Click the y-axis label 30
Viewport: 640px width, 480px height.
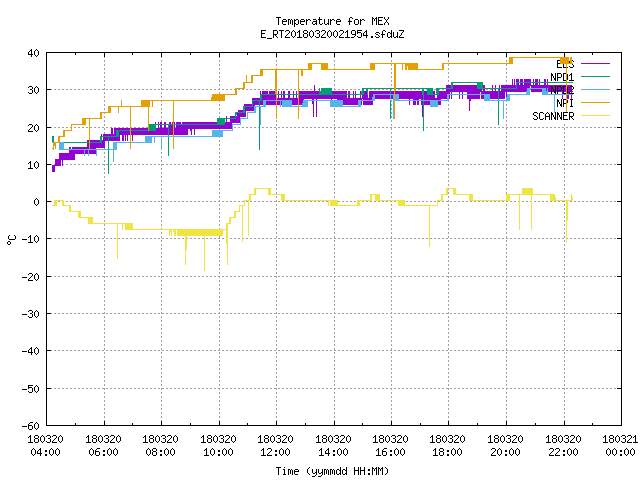click(x=33, y=90)
